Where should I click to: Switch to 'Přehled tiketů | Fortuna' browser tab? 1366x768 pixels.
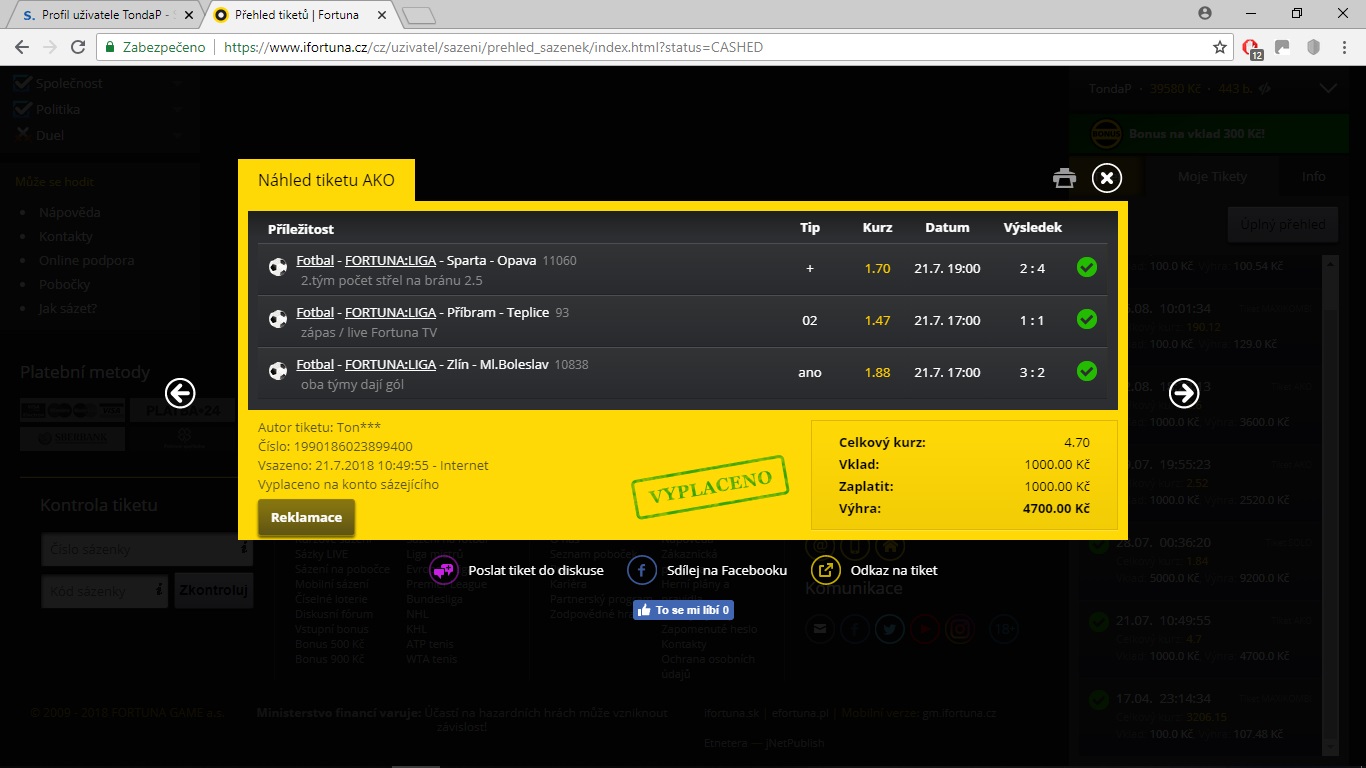pyautogui.click(x=300, y=16)
